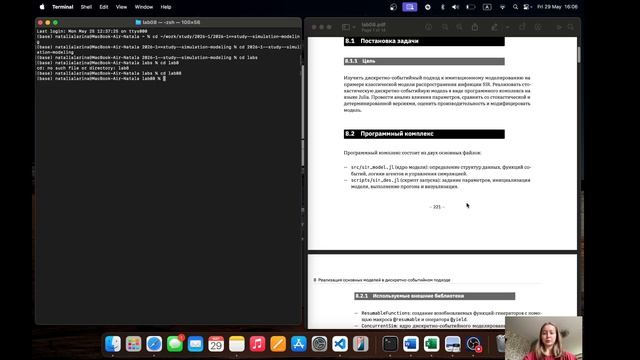Screen dimensions: 640x360
Task: Click the toolbar overflow chevrons in Preview
Action: [x=559, y=27]
